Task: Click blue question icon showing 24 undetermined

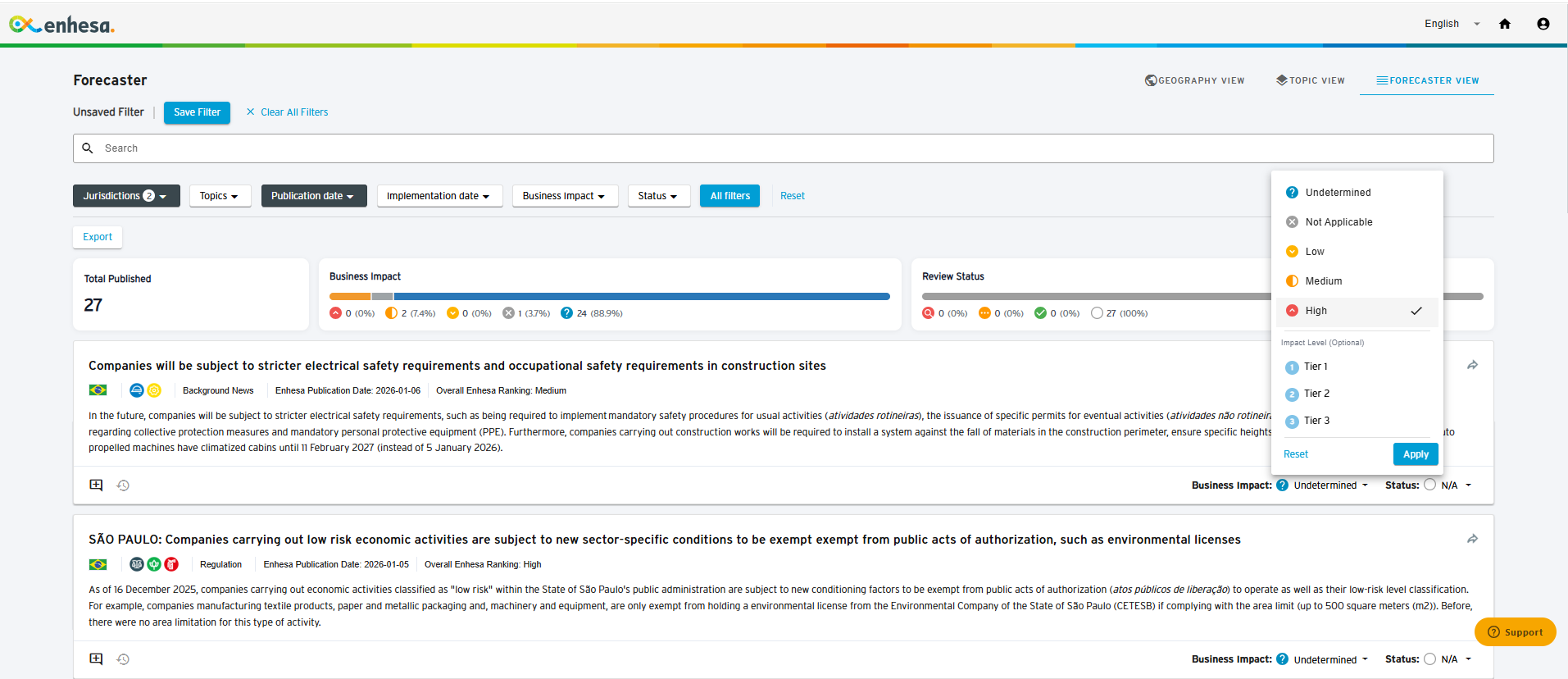Action: click(x=566, y=313)
